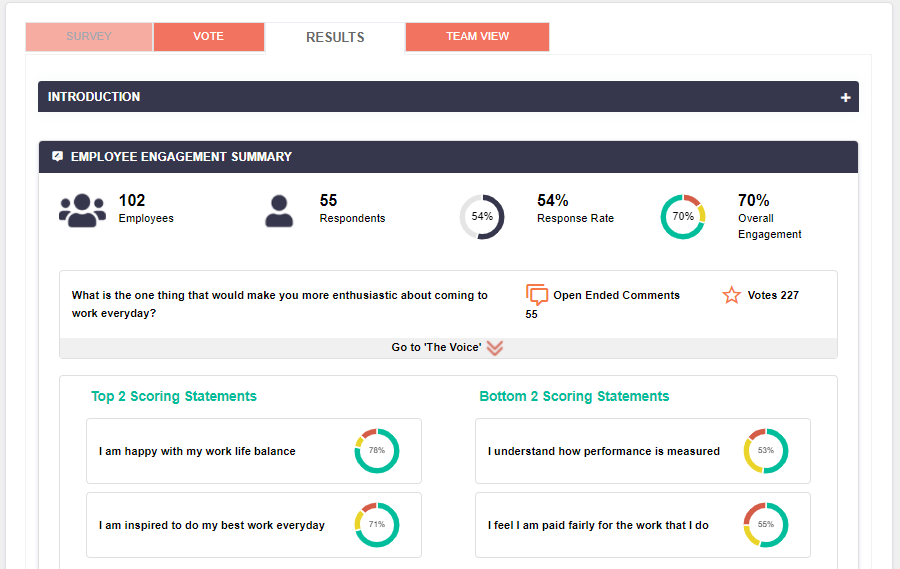The height and width of the screenshot is (569, 900).
Task: Collapse the Employee Engagement Summary header
Action: [448, 157]
